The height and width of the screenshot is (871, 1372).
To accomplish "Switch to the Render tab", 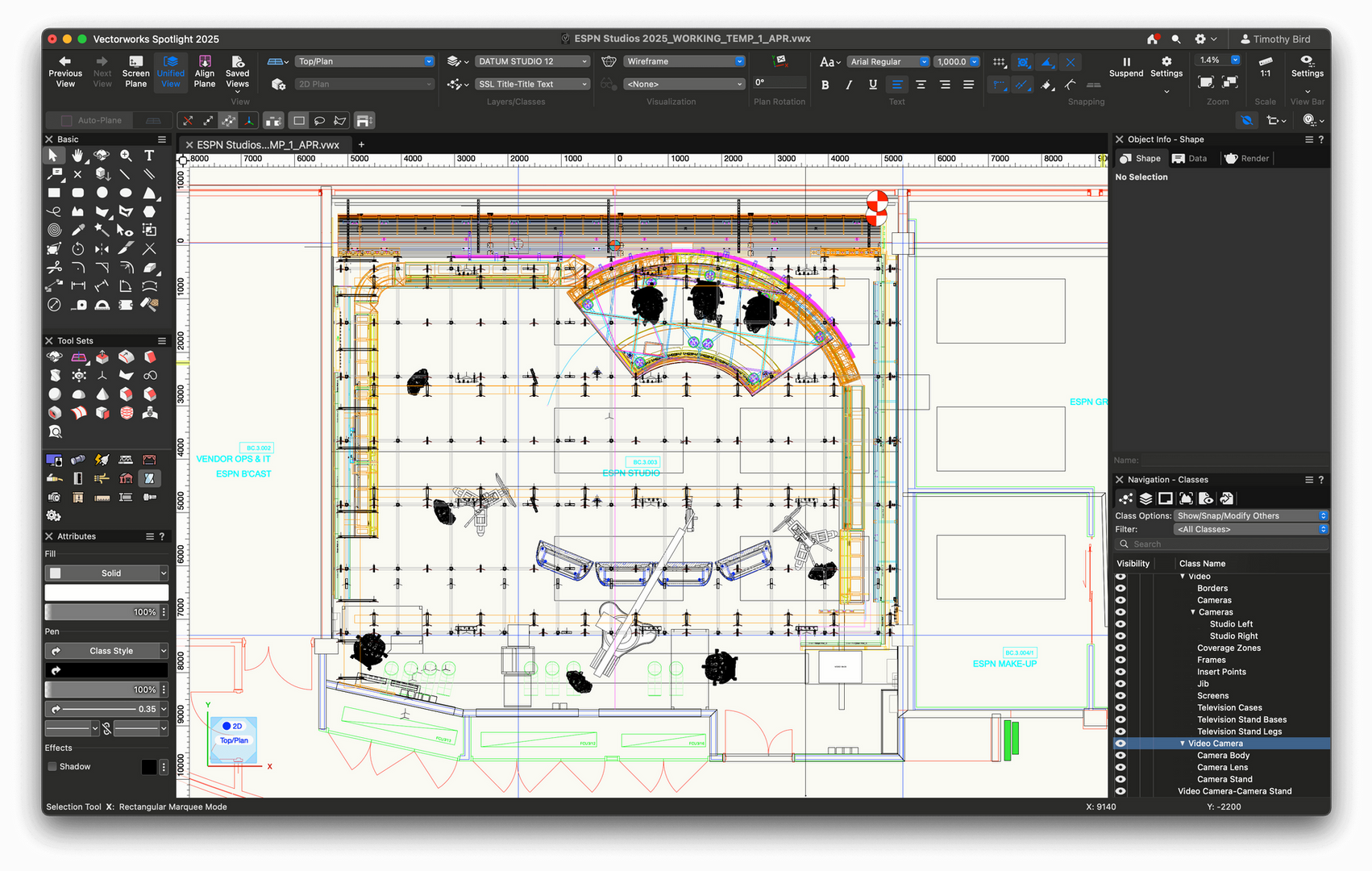I will 1247,158.
